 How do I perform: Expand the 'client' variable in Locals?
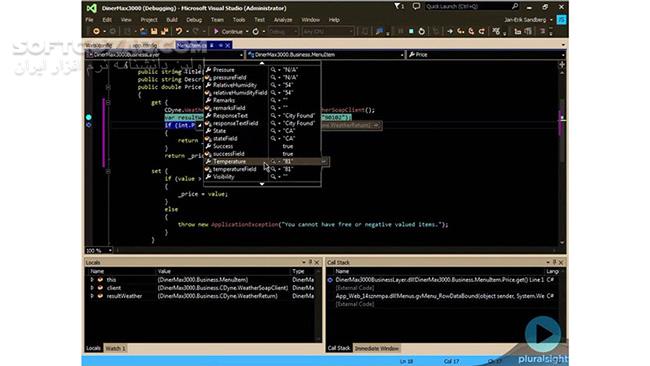pyautogui.click(x=92, y=288)
